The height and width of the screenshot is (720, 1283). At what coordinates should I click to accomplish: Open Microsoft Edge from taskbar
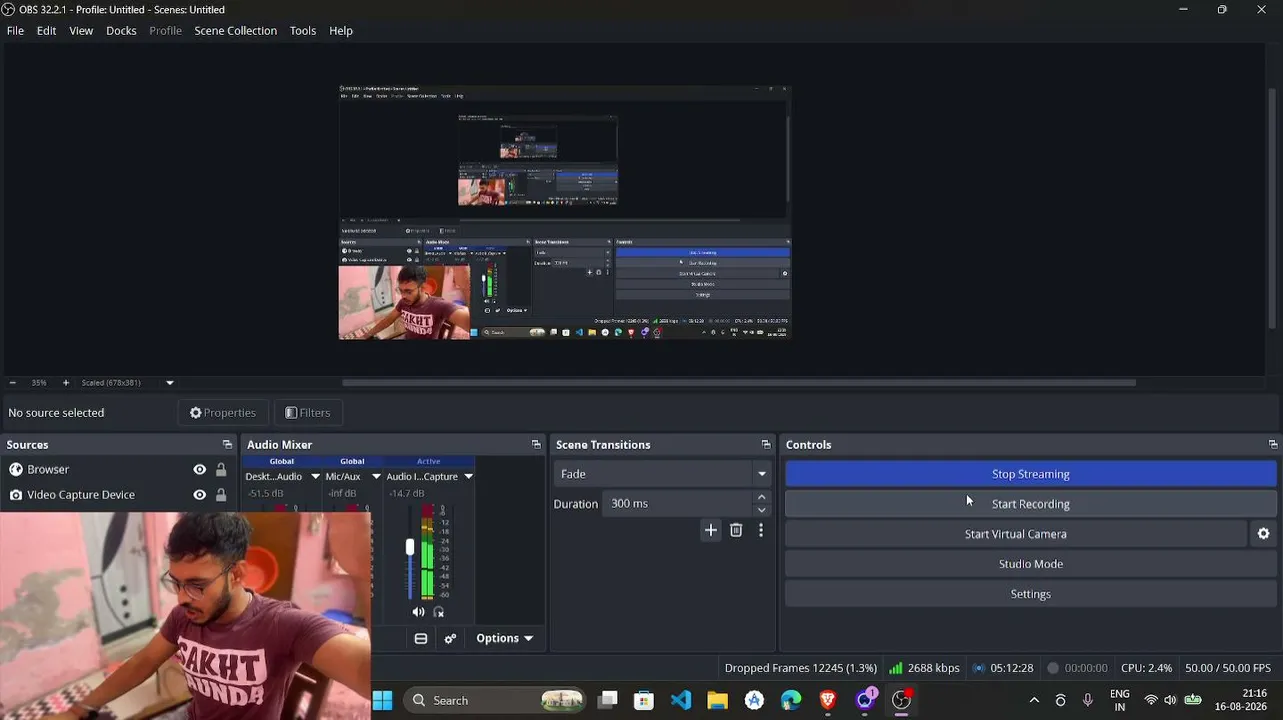[x=791, y=700]
